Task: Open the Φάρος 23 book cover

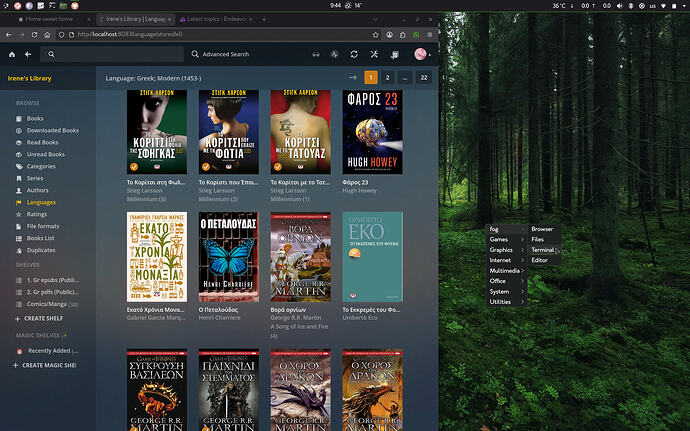Action: 372,132
